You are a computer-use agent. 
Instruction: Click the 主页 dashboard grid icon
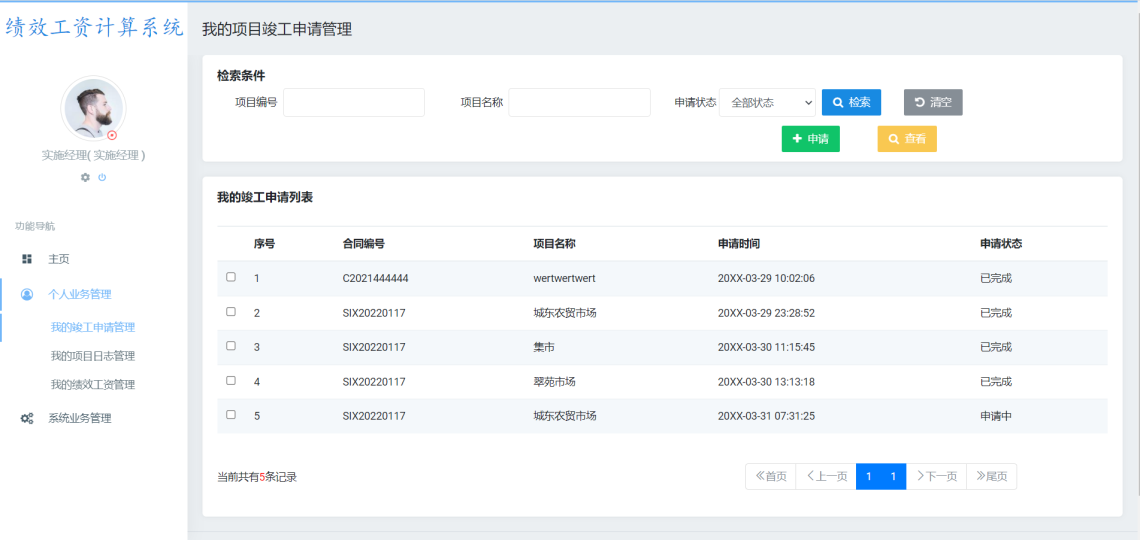click(27, 259)
